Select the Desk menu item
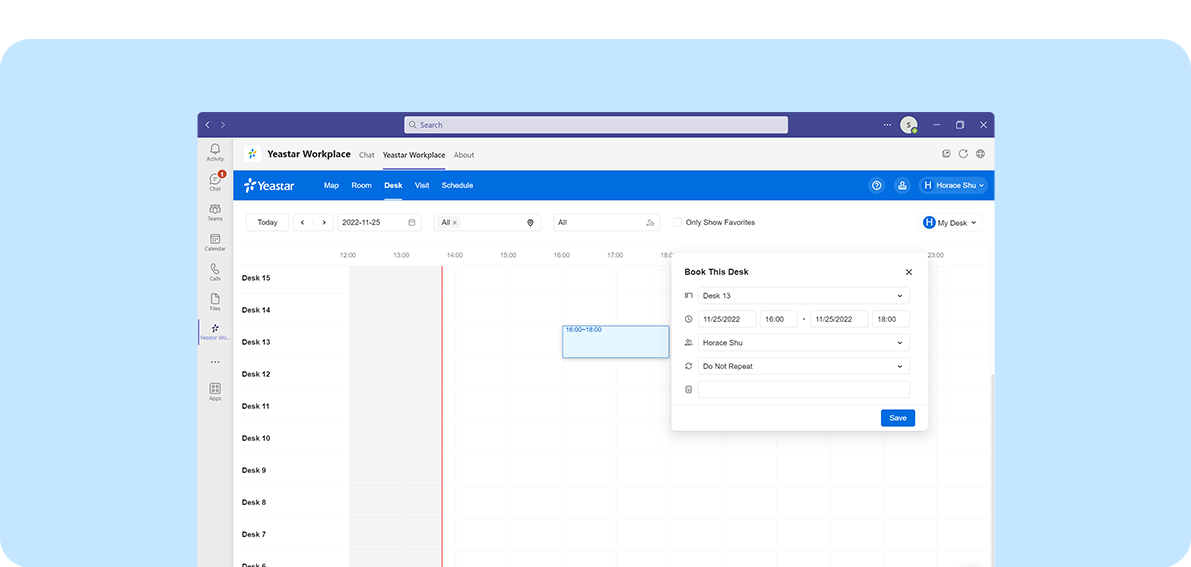1191x567 pixels. [x=393, y=185]
